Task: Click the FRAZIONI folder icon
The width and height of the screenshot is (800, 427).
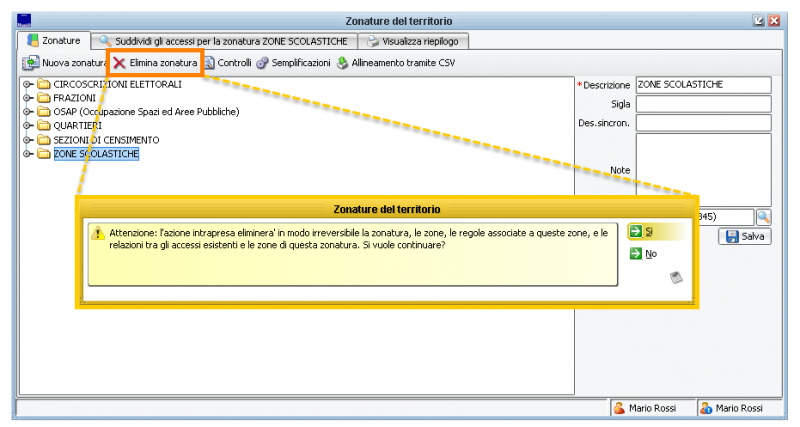Action: pyautogui.click(x=44, y=98)
